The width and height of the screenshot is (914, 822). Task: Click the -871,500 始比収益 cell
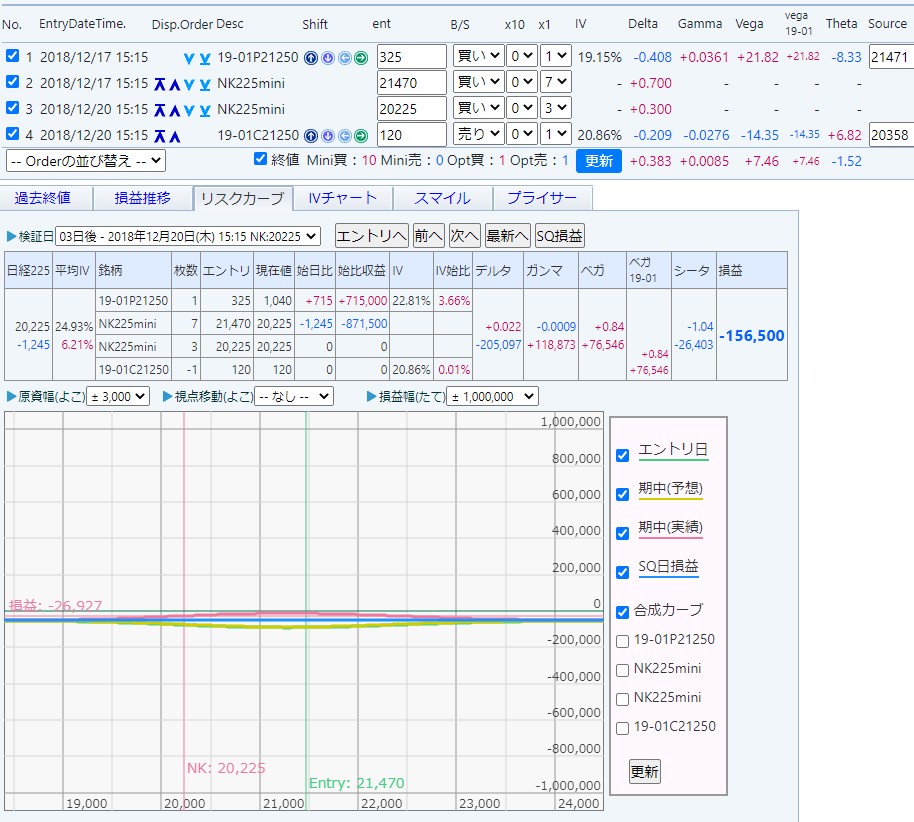(x=364, y=324)
